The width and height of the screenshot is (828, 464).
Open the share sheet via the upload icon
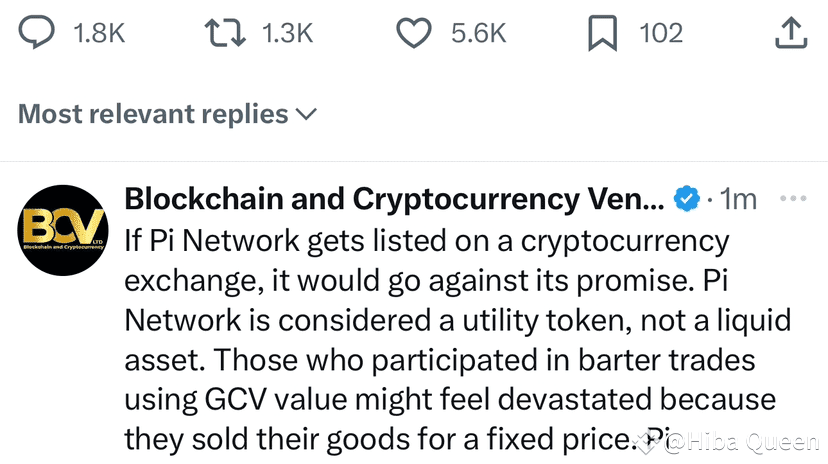tap(790, 34)
